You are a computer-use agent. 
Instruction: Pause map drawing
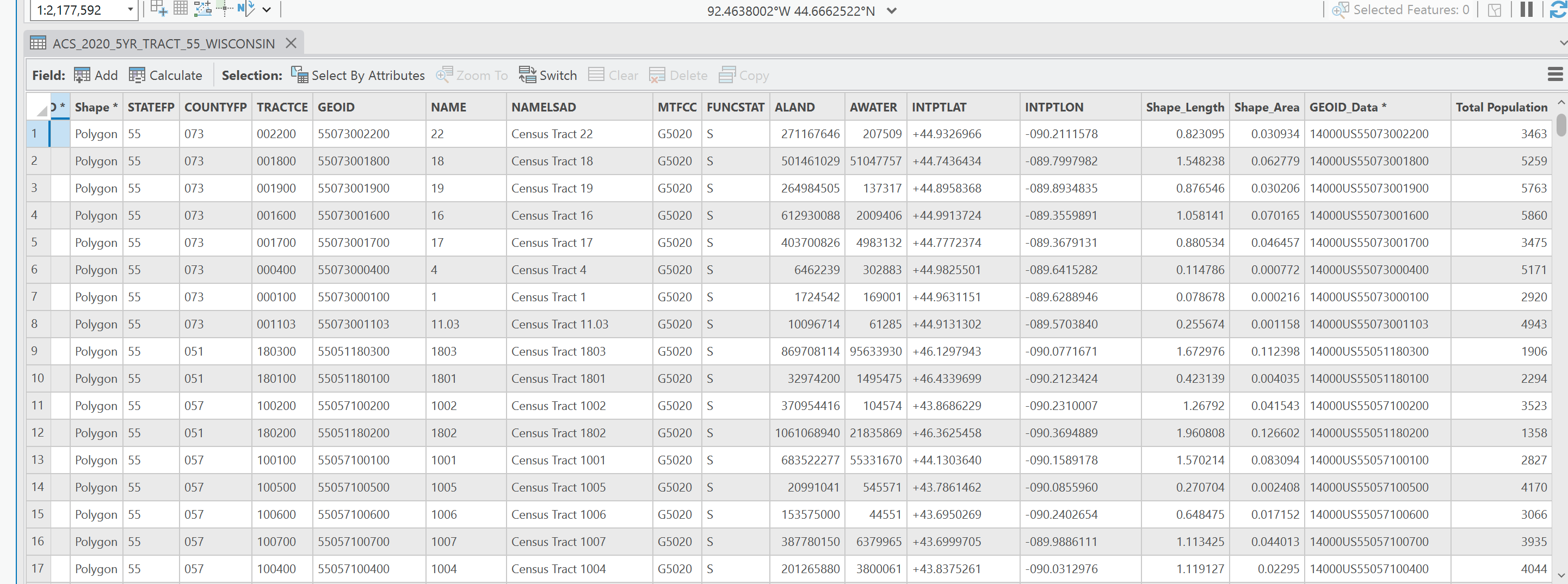[x=1526, y=10]
